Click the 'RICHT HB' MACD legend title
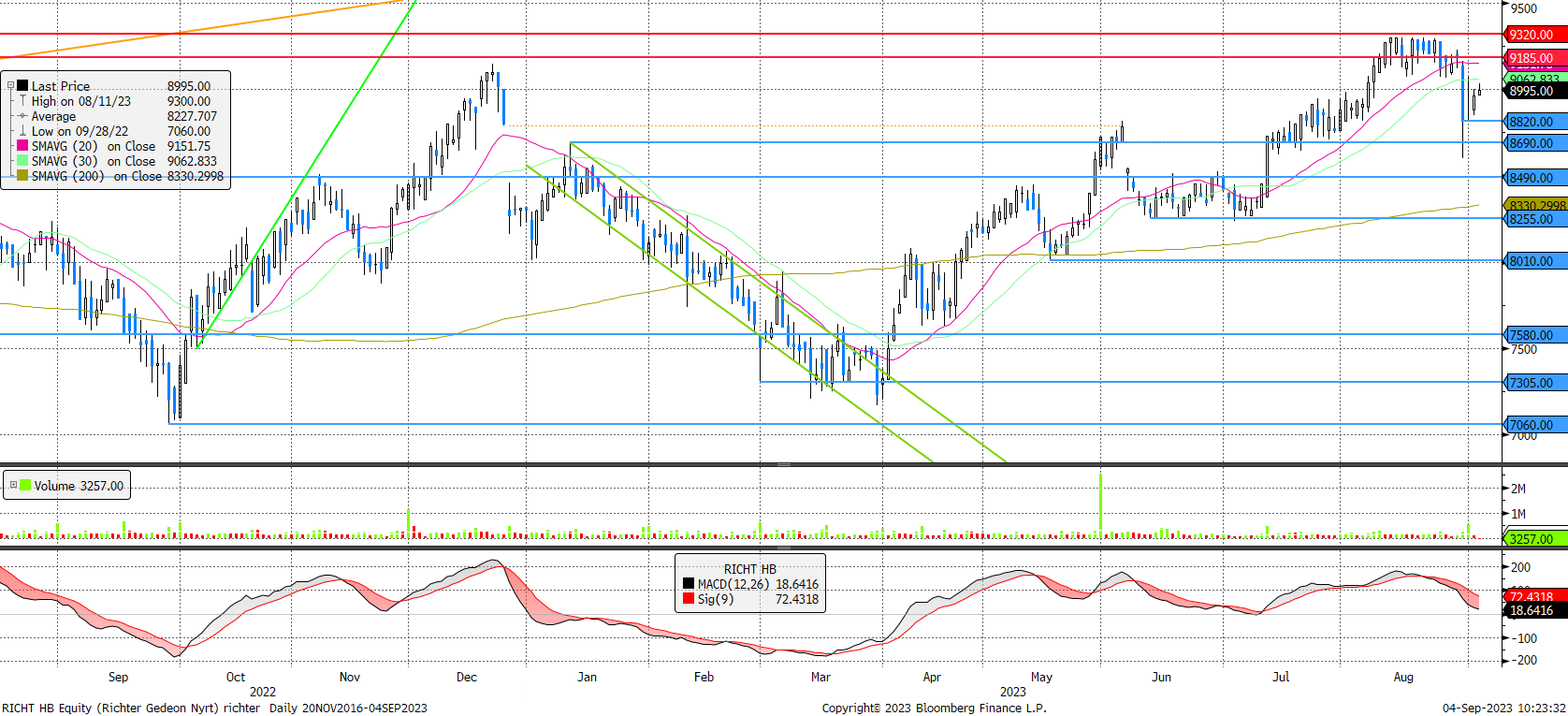This screenshot has width=1568, height=716. tap(749, 569)
